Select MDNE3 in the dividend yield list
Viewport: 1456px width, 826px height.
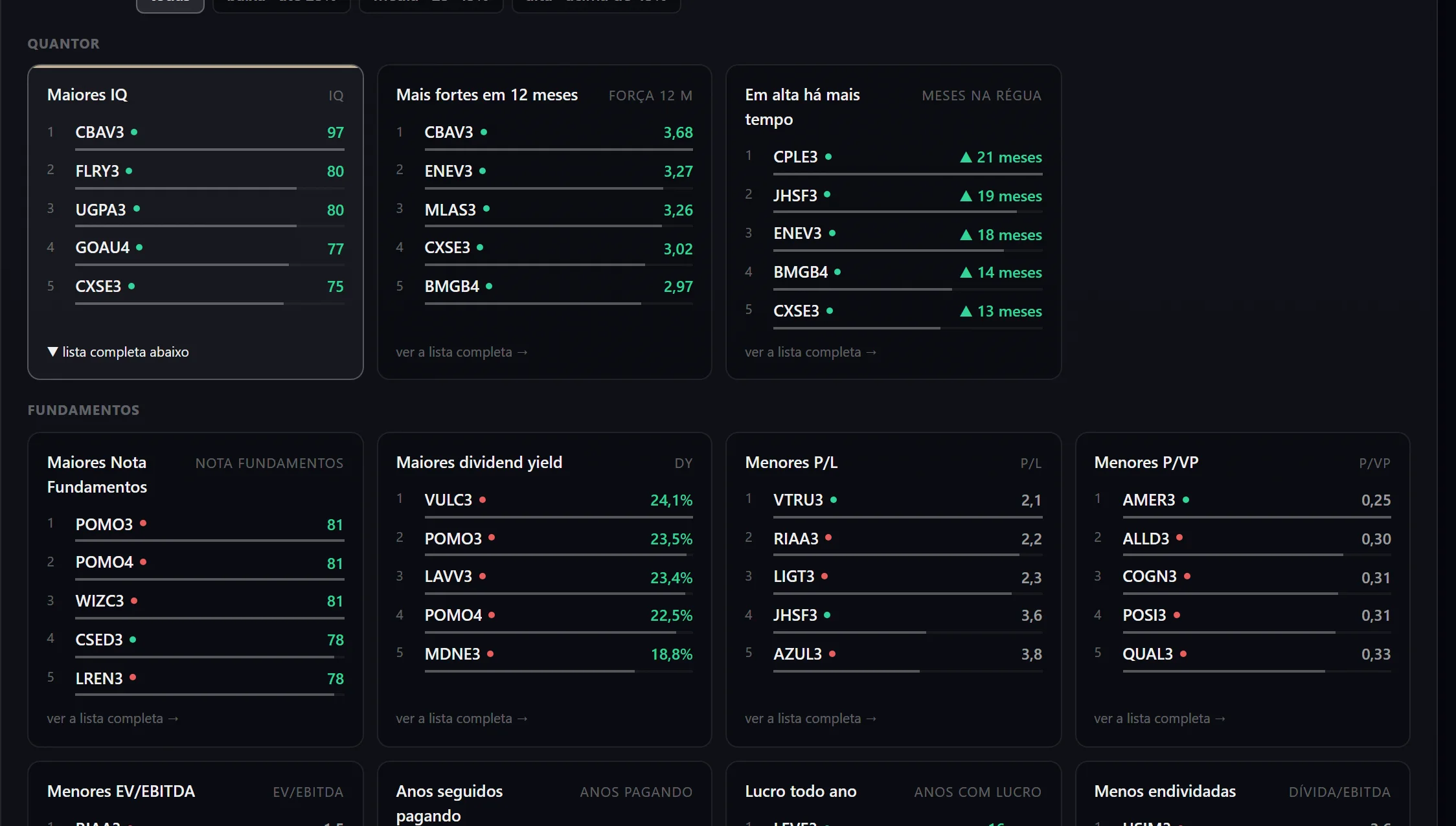pos(452,654)
